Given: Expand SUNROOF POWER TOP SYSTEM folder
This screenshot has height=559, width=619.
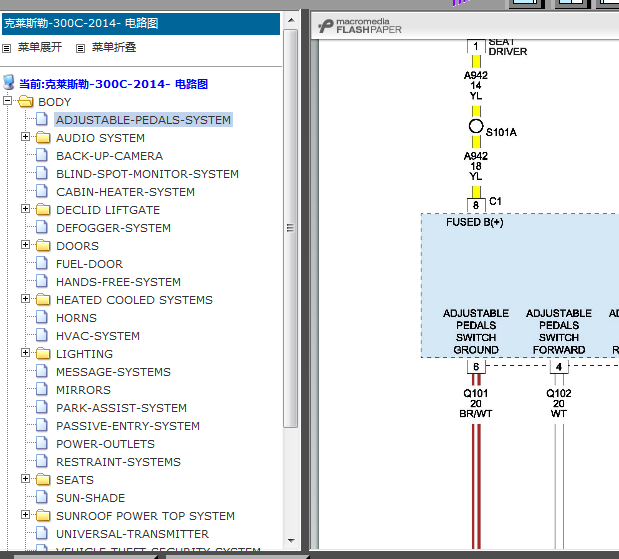Looking at the screenshot, I should (x=25, y=514).
